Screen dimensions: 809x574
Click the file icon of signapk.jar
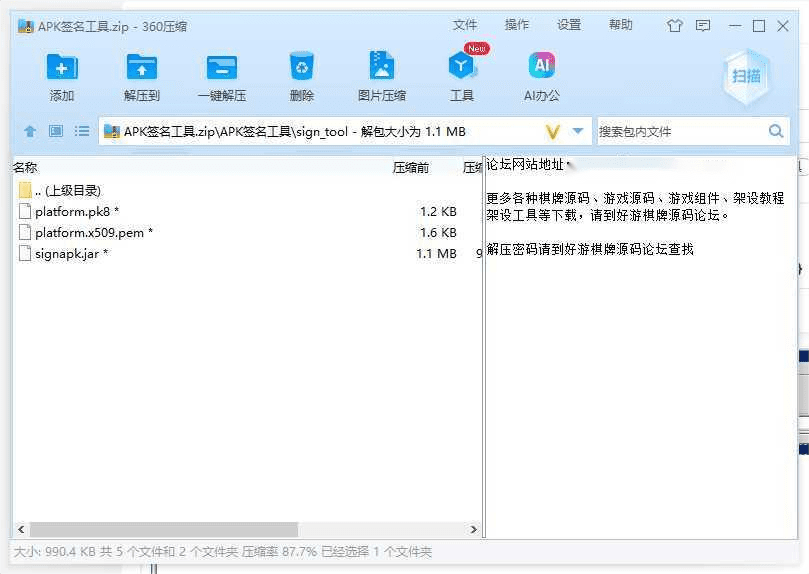[x=25, y=253]
